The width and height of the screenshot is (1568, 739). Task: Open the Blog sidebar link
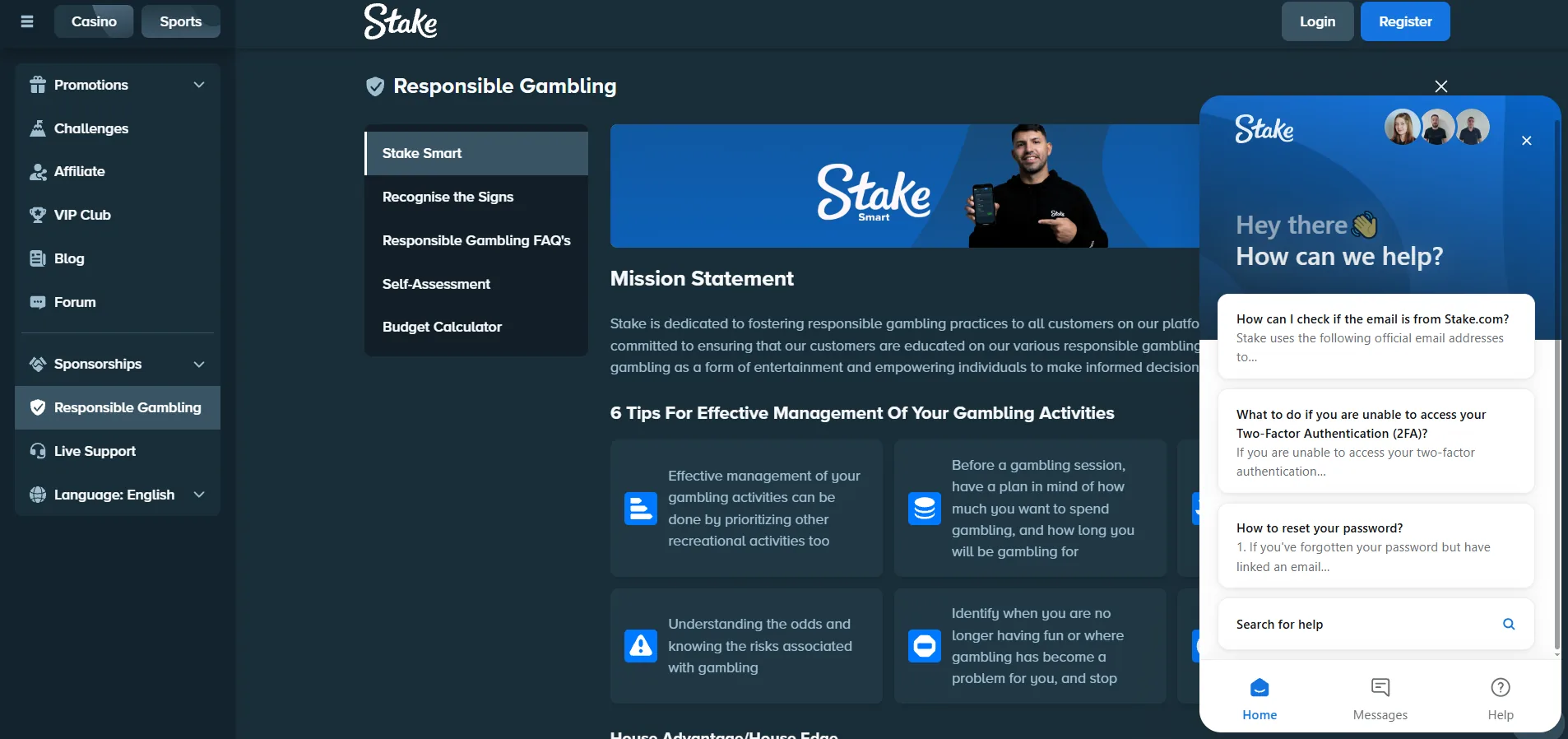click(x=118, y=258)
